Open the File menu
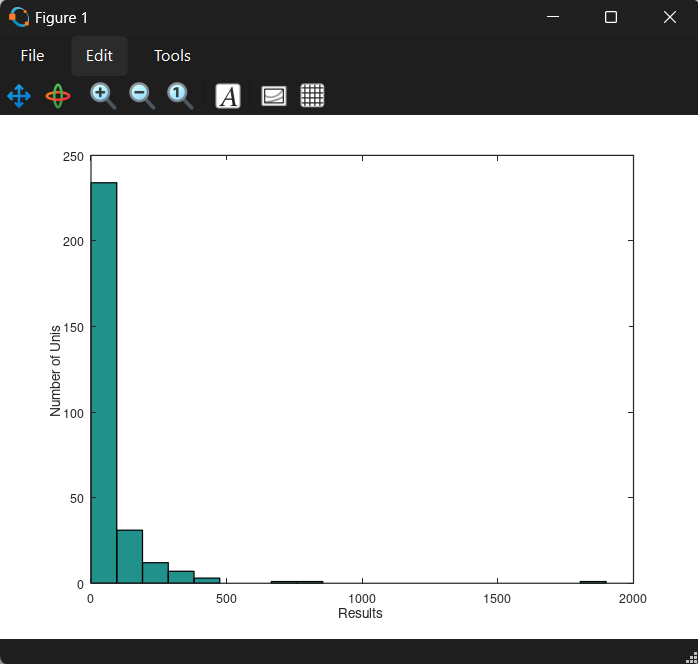 32,56
